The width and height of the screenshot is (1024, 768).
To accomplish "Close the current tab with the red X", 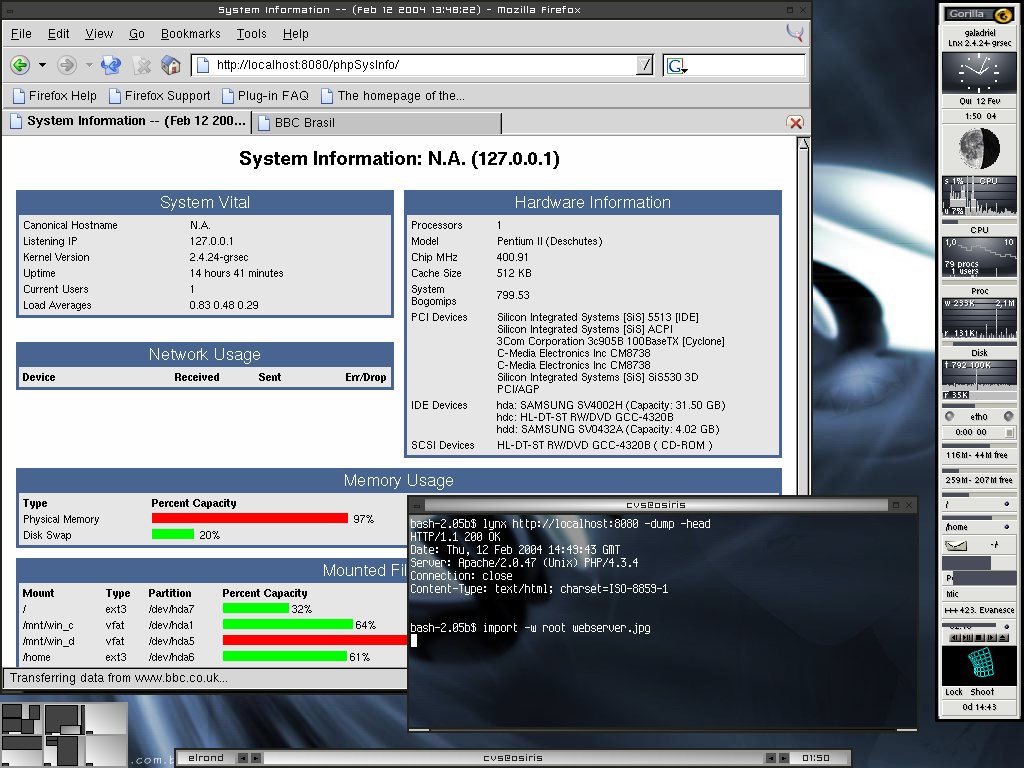I will [x=795, y=122].
